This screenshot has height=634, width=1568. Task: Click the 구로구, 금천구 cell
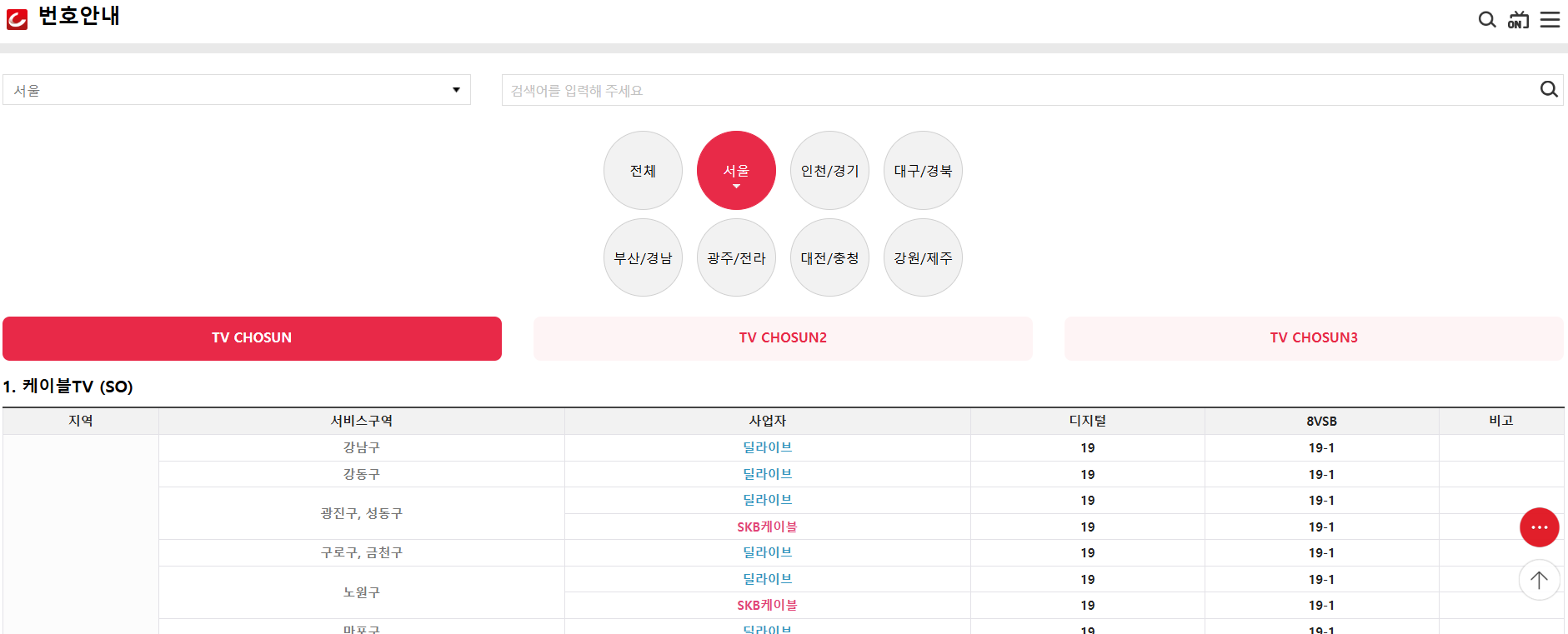click(x=362, y=552)
